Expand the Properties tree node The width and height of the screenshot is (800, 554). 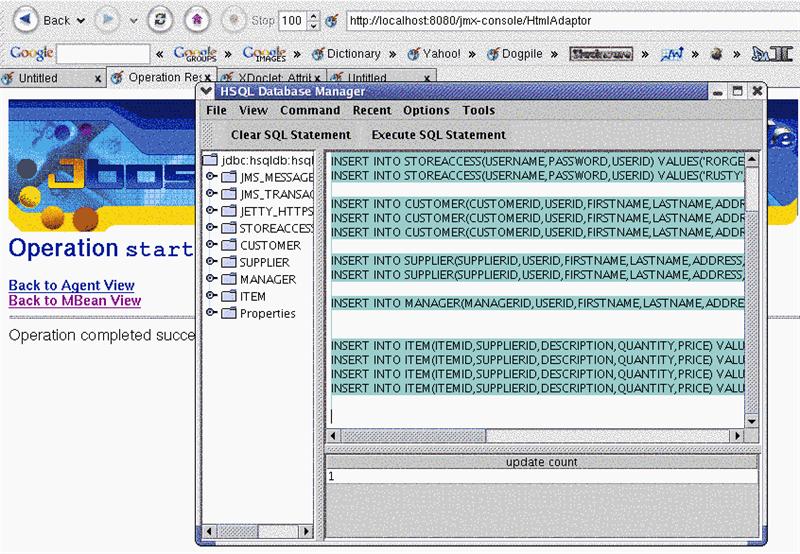coord(211,313)
